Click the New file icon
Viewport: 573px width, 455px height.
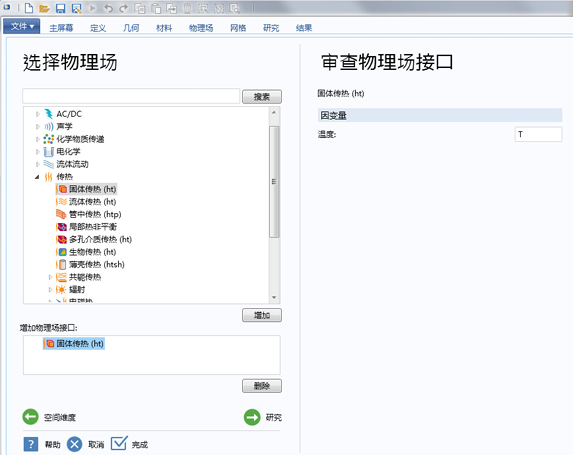[x=29, y=8]
